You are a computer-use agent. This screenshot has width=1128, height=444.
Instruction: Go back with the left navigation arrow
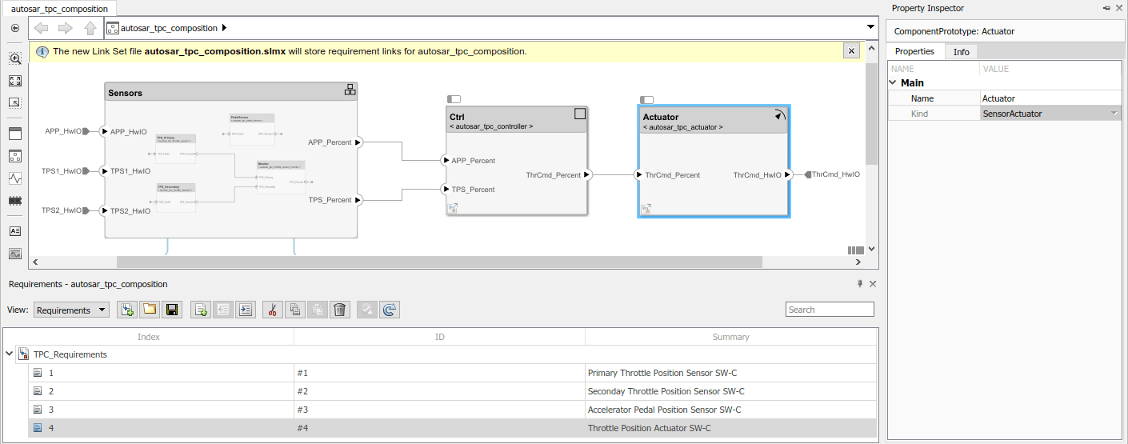coord(41,28)
